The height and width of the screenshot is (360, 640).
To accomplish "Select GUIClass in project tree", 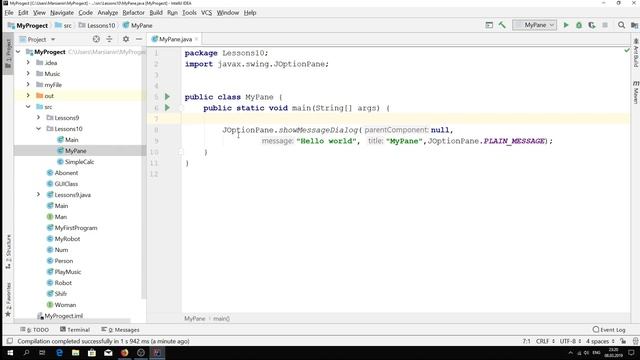I will (x=66, y=184).
